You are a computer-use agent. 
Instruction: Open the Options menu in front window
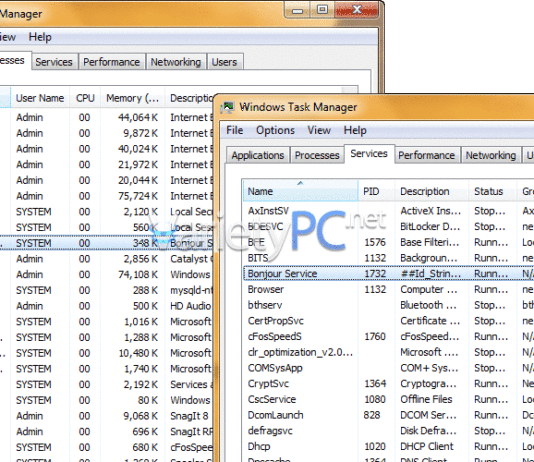(x=275, y=130)
